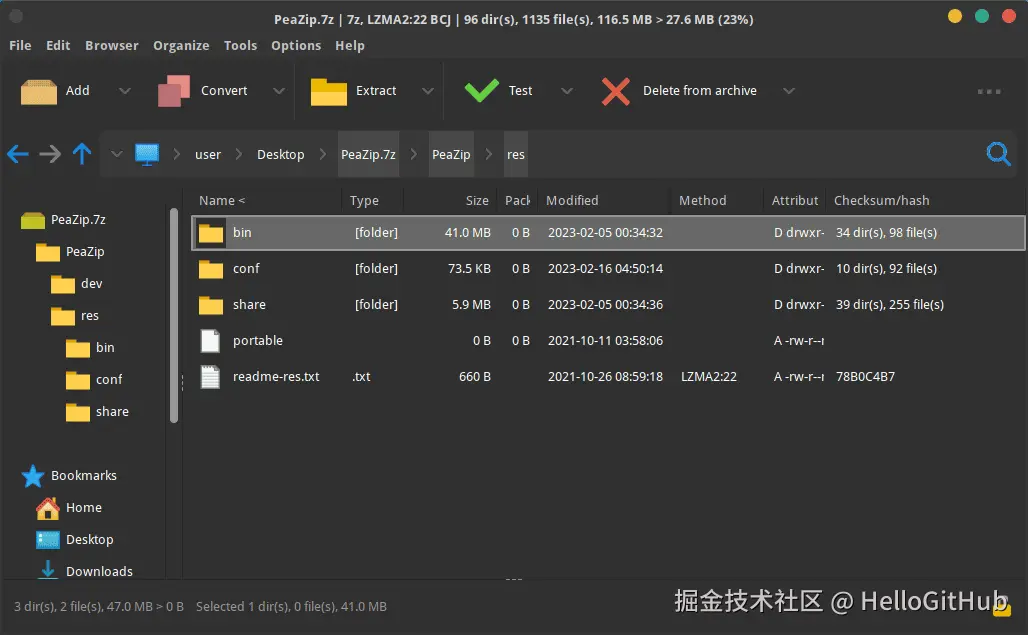Click the bin folder icon in list
The height and width of the screenshot is (635, 1028).
click(211, 233)
